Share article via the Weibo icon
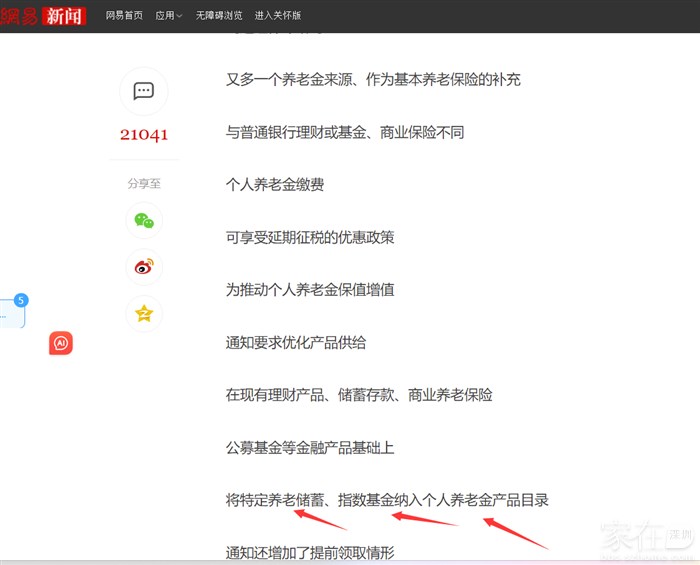 (143, 267)
